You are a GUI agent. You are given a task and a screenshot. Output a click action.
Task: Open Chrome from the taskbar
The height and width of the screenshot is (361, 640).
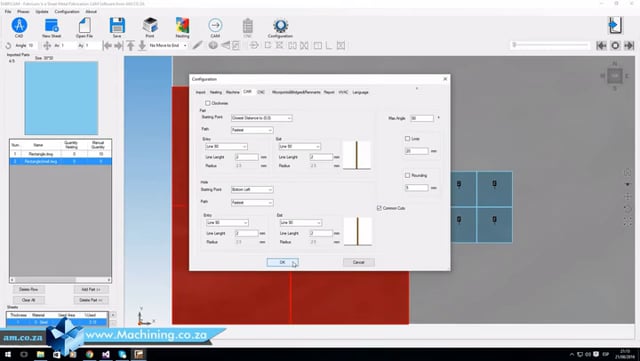[90, 354]
